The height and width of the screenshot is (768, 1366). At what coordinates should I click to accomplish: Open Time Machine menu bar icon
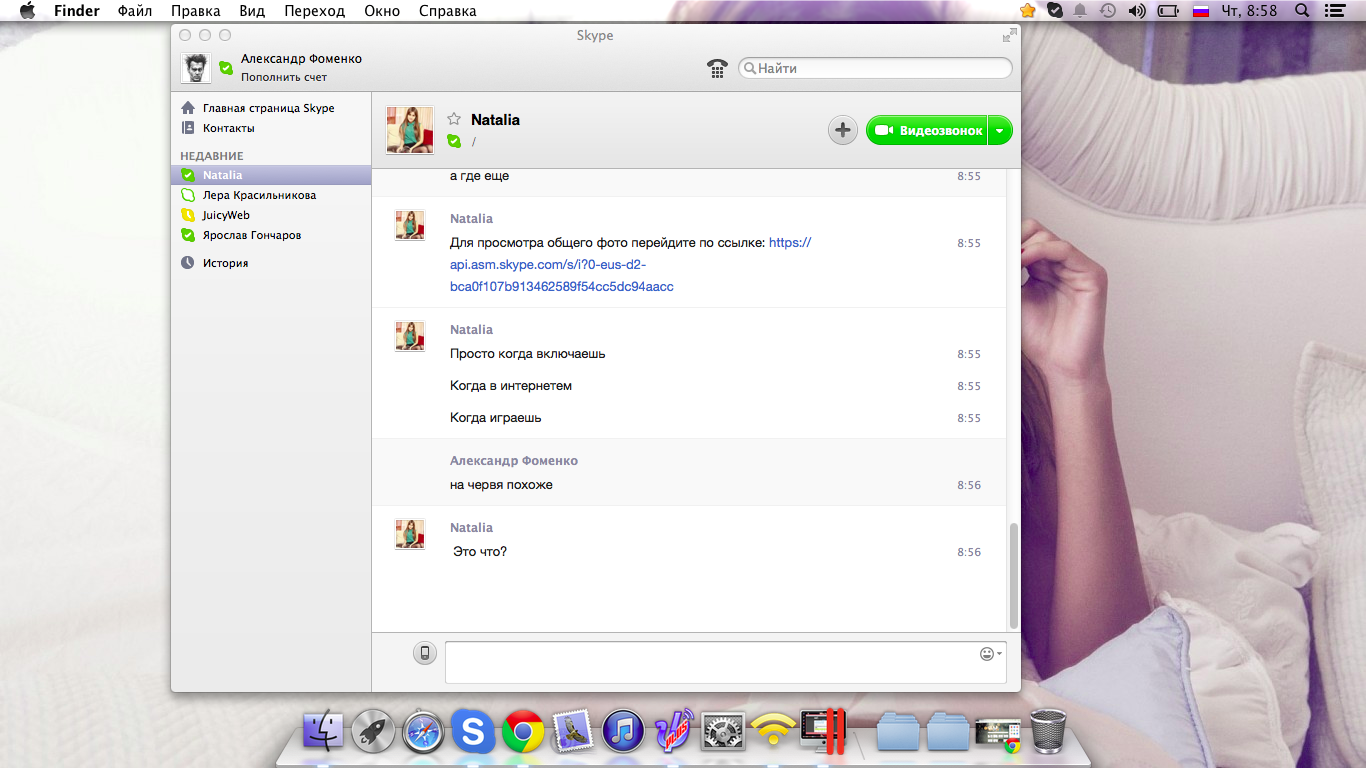click(x=1108, y=11)
